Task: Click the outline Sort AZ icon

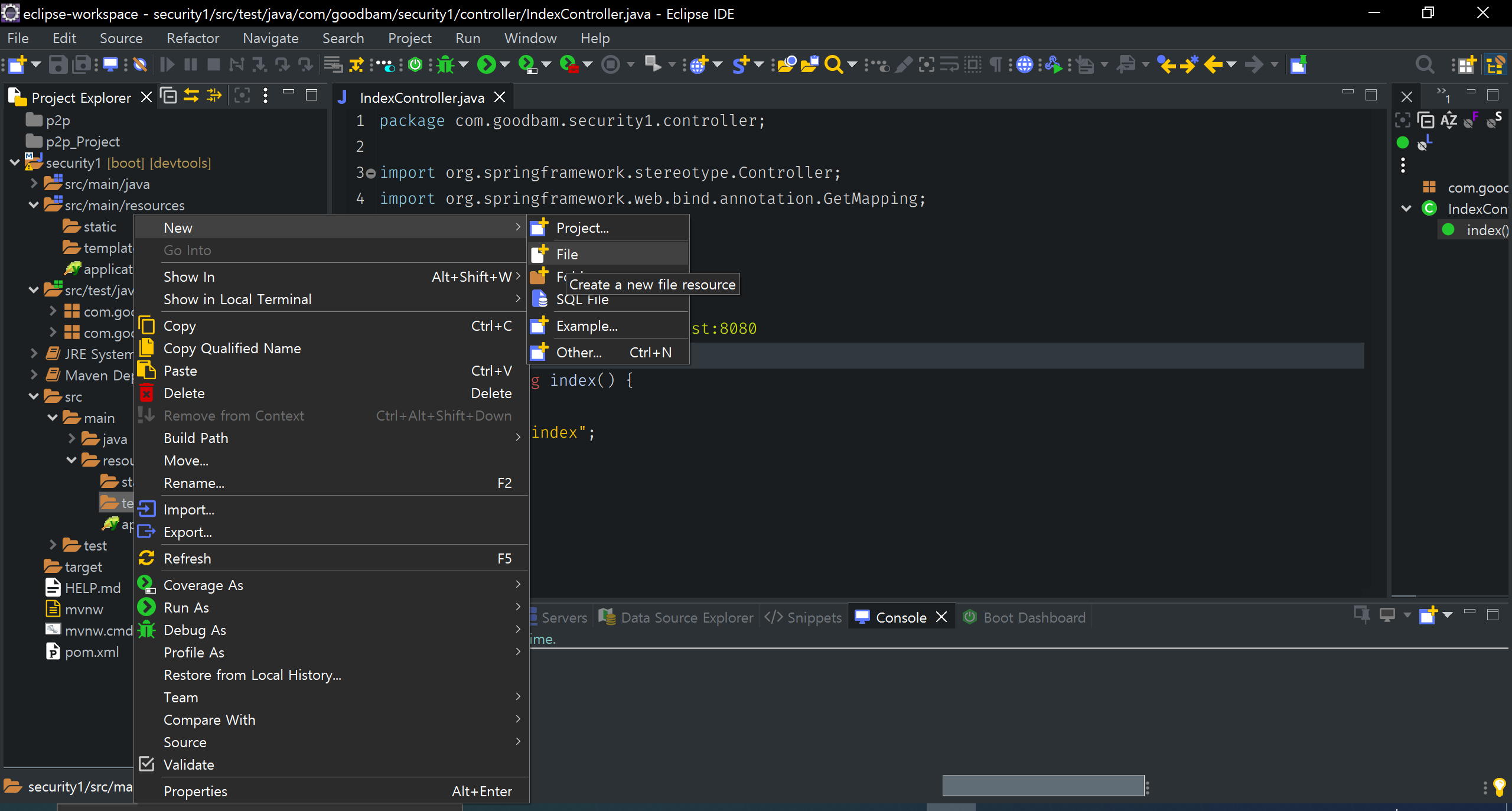Action: click(1449, 120)
